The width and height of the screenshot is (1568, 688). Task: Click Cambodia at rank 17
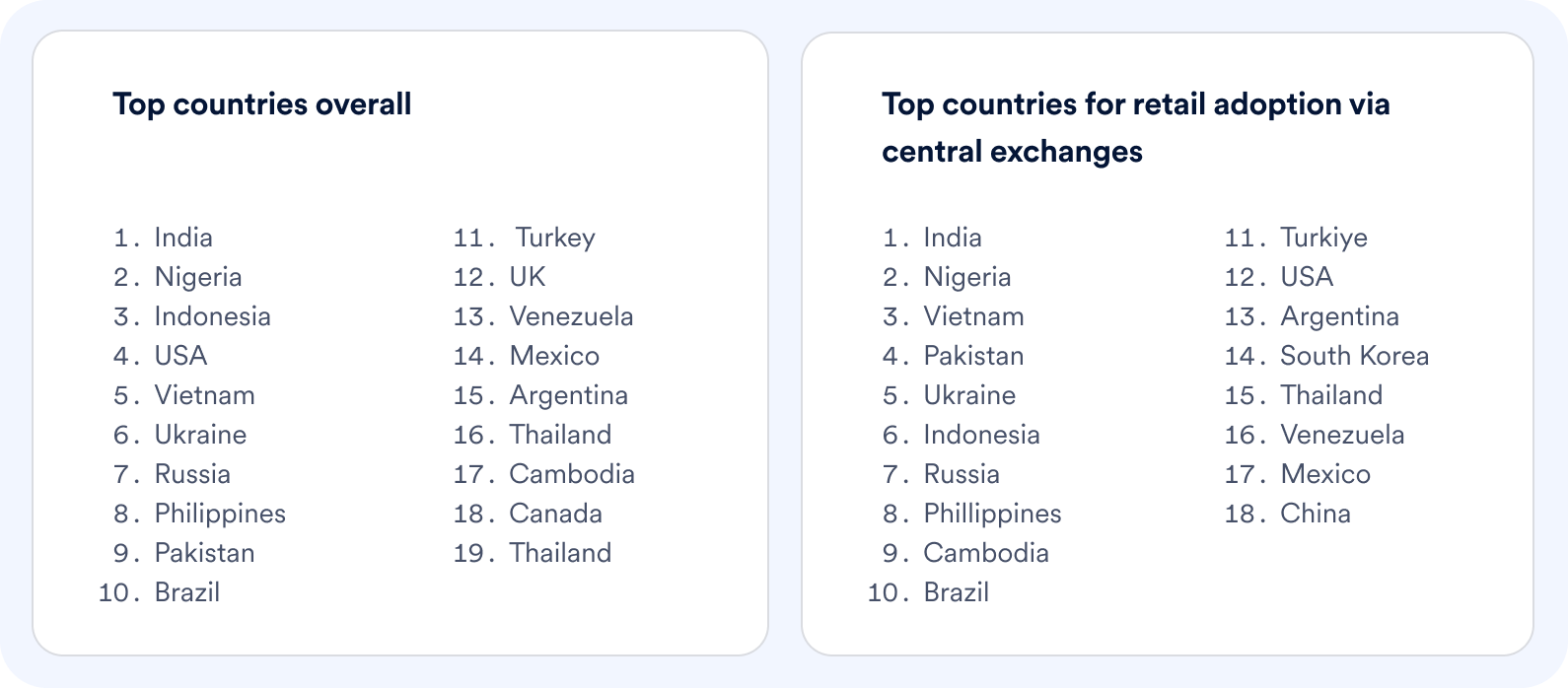coord(572,474)
